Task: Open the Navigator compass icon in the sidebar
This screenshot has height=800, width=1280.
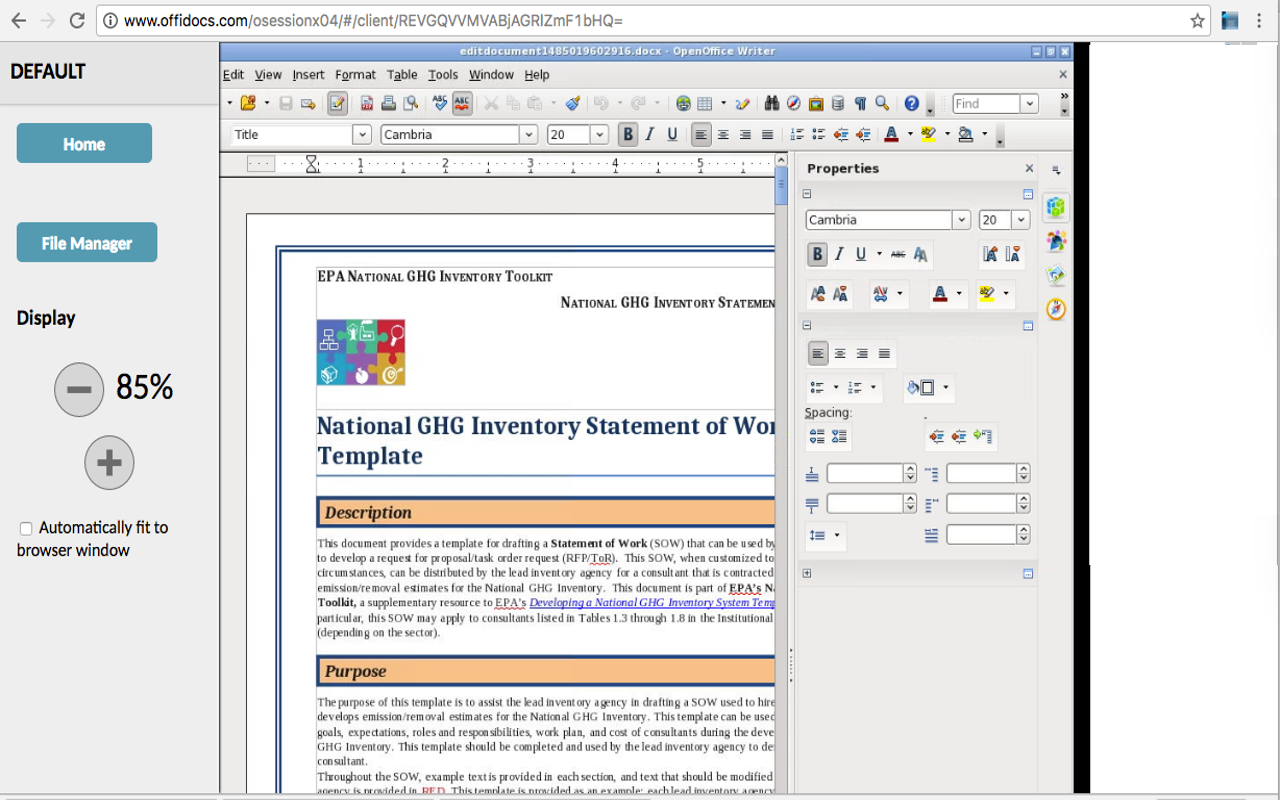Action: (x=1057, y=309)
